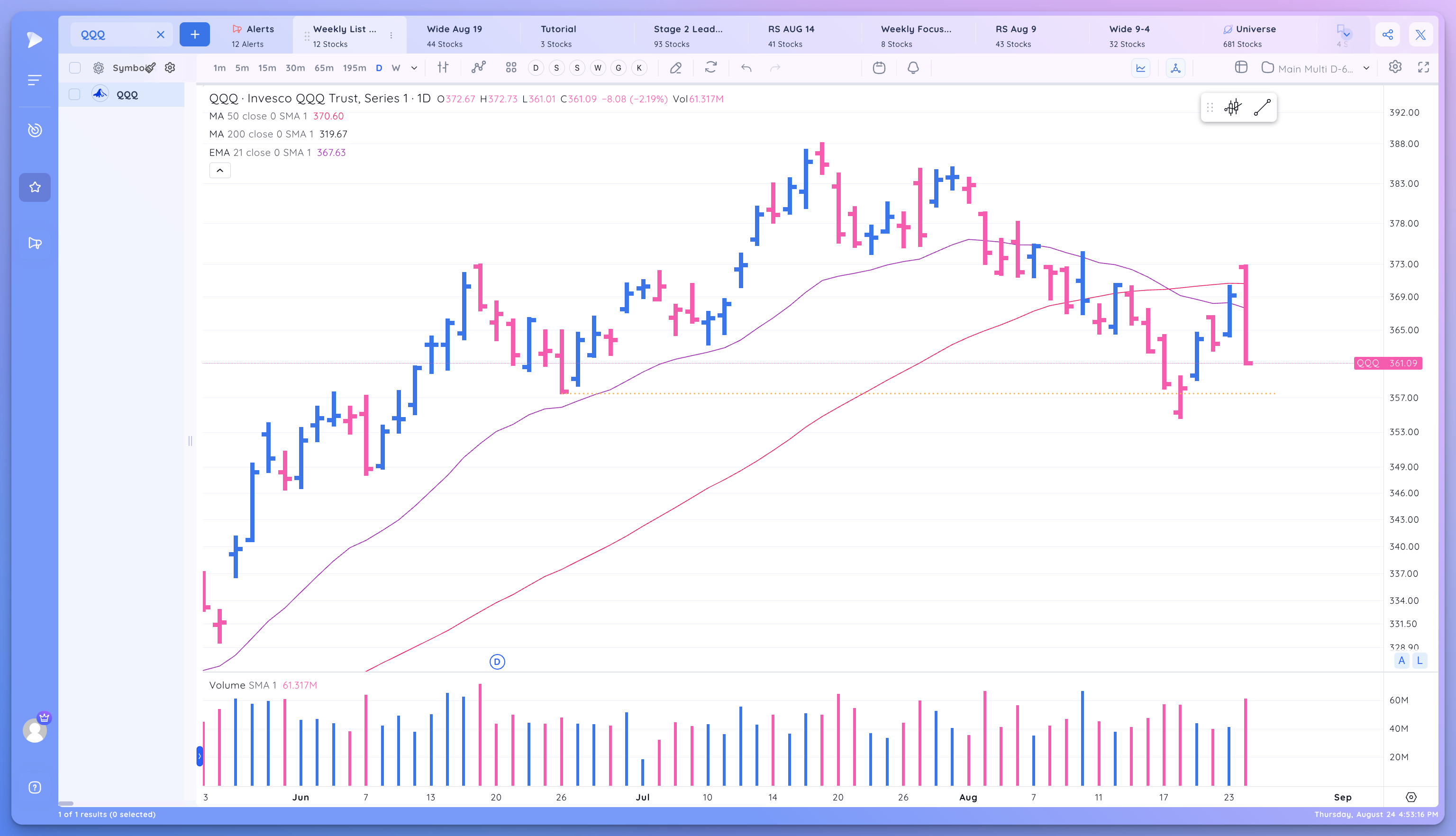Image resolution: width=1456 pixels, height=836 pixels.
Task: Toggle the W chart marker button
Action: pos(598,68)
